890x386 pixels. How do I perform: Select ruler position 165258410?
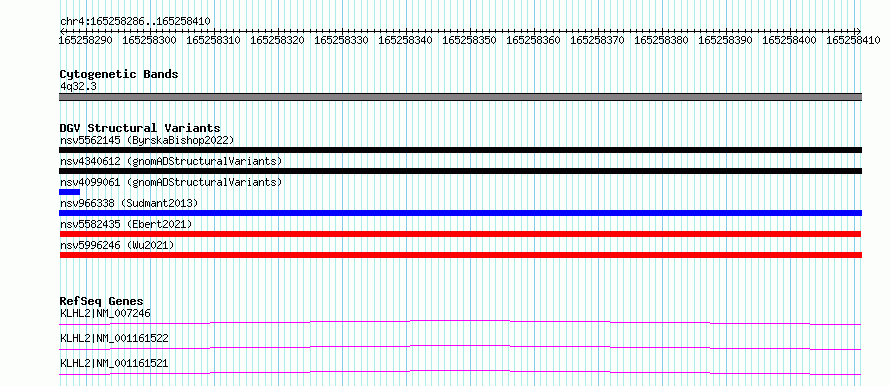point(853,40)
